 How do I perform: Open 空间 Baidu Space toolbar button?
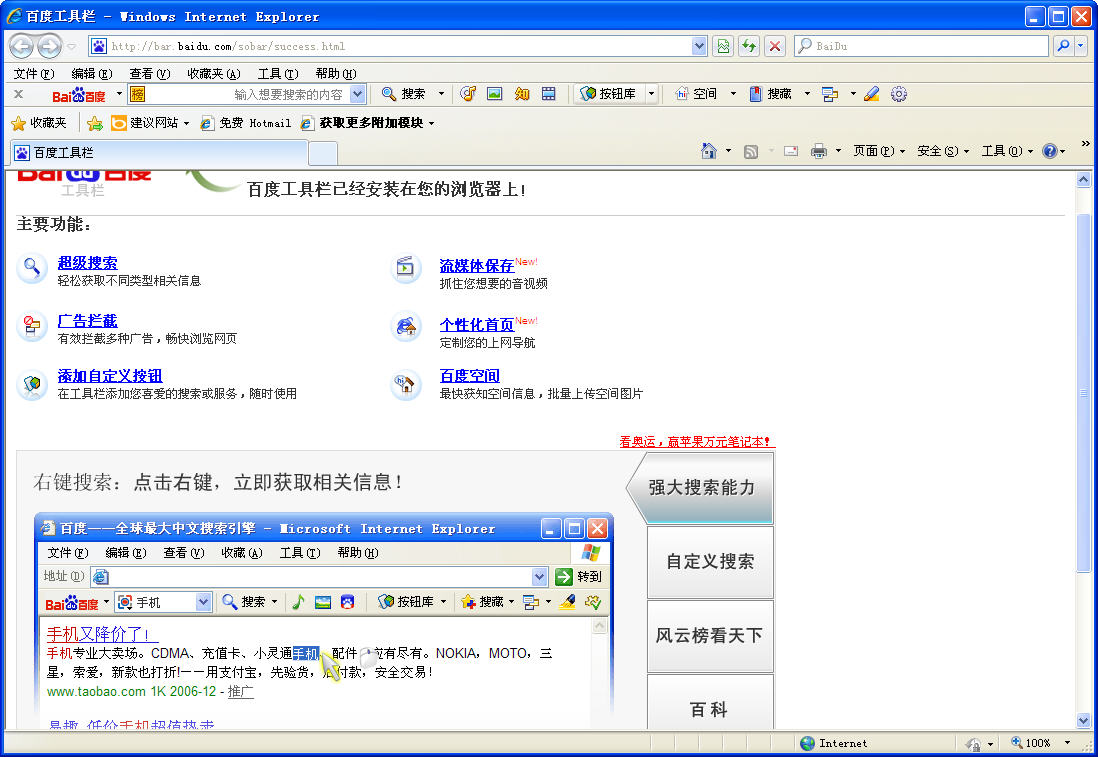696,94
